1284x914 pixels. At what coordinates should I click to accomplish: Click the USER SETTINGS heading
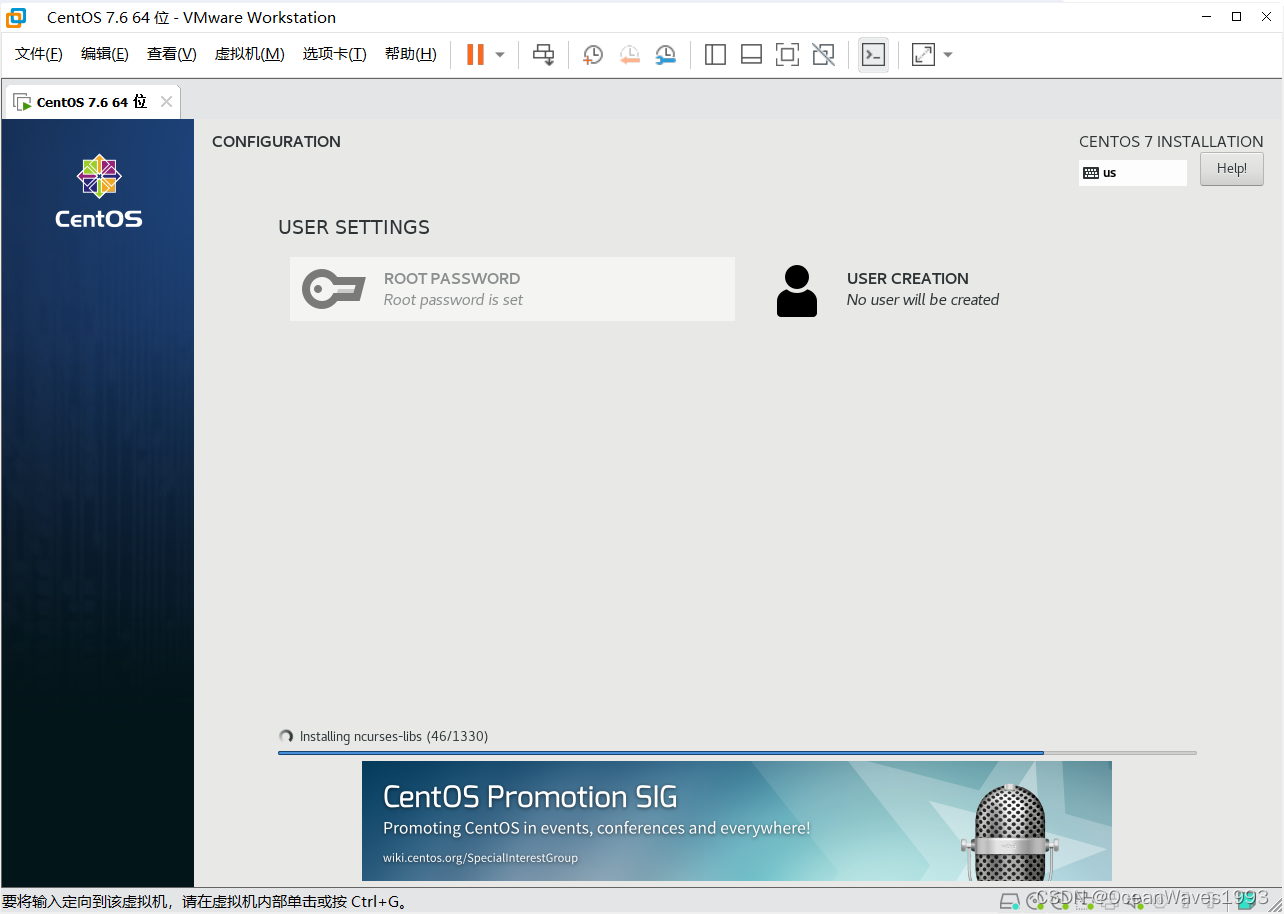[x=354, y=227]
